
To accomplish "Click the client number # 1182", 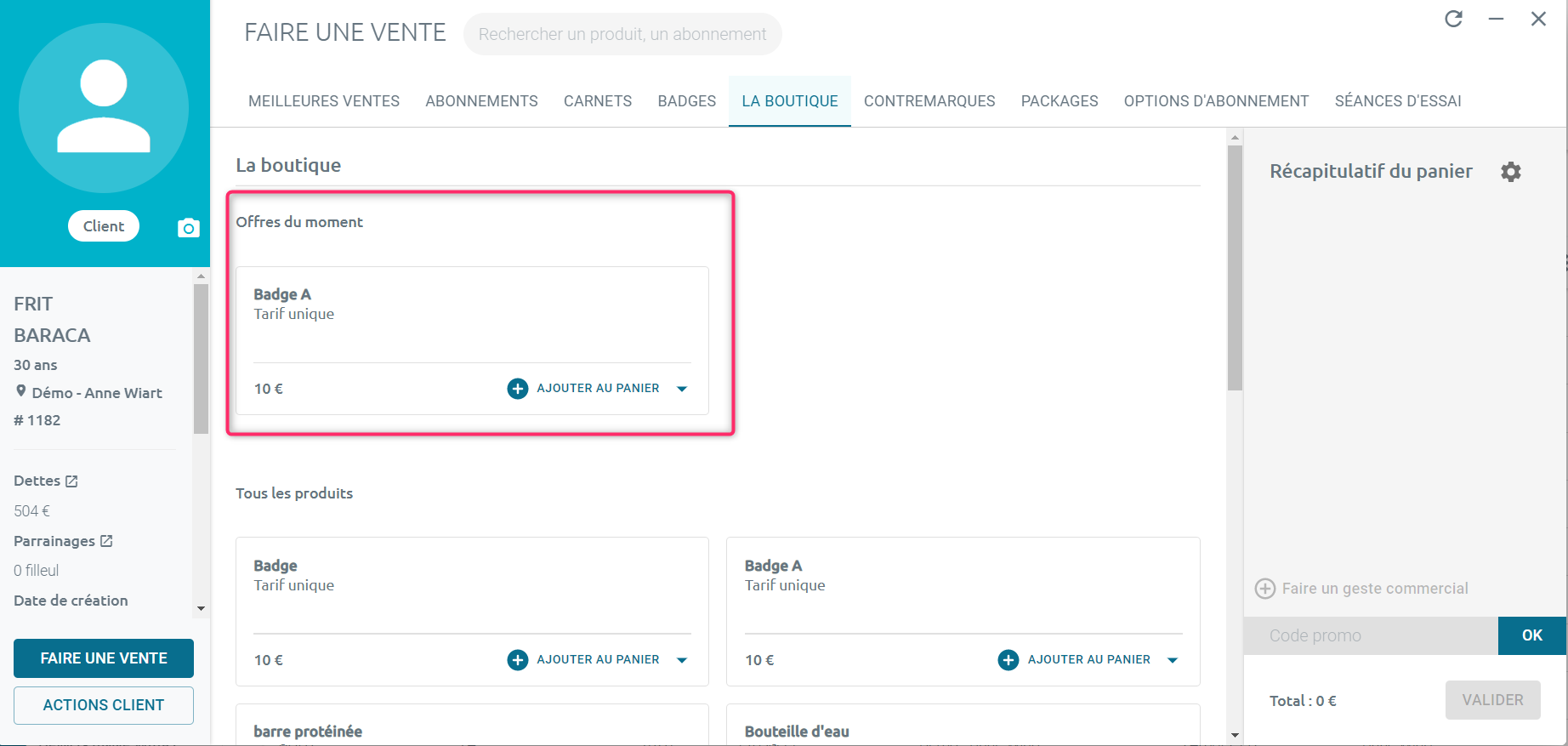I will coord(37,420).
